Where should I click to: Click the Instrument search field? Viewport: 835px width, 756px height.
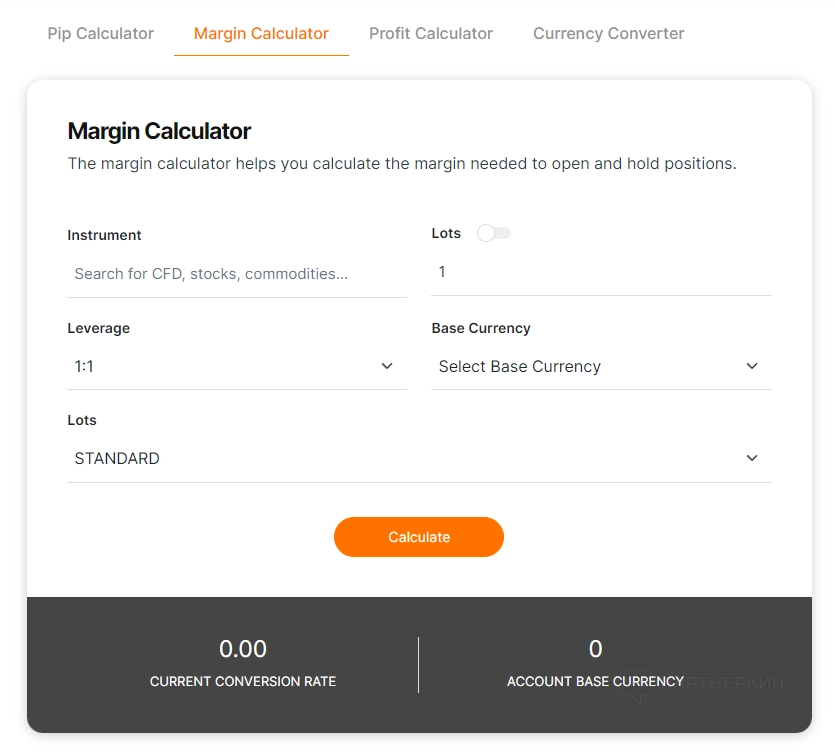click(236, 274)
